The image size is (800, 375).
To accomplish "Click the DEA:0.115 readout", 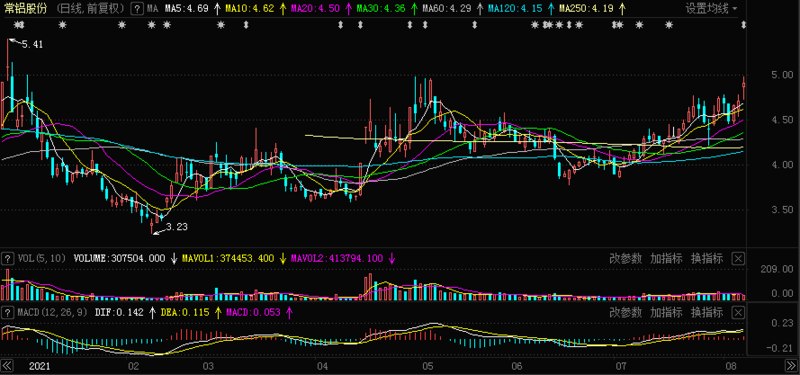I will point(185,312).
